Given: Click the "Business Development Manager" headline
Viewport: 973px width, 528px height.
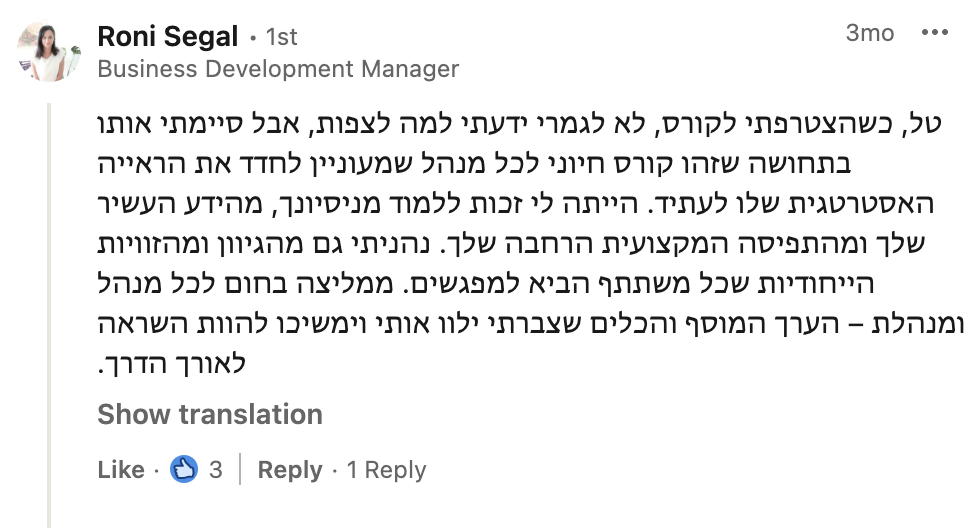Looking at the screenshot, I should pos(278,69).
